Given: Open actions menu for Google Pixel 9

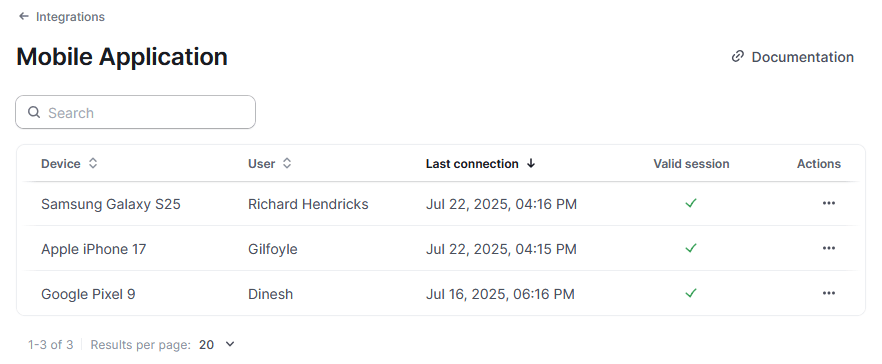Looking at the screenshot, I should [x=829, y=293].
